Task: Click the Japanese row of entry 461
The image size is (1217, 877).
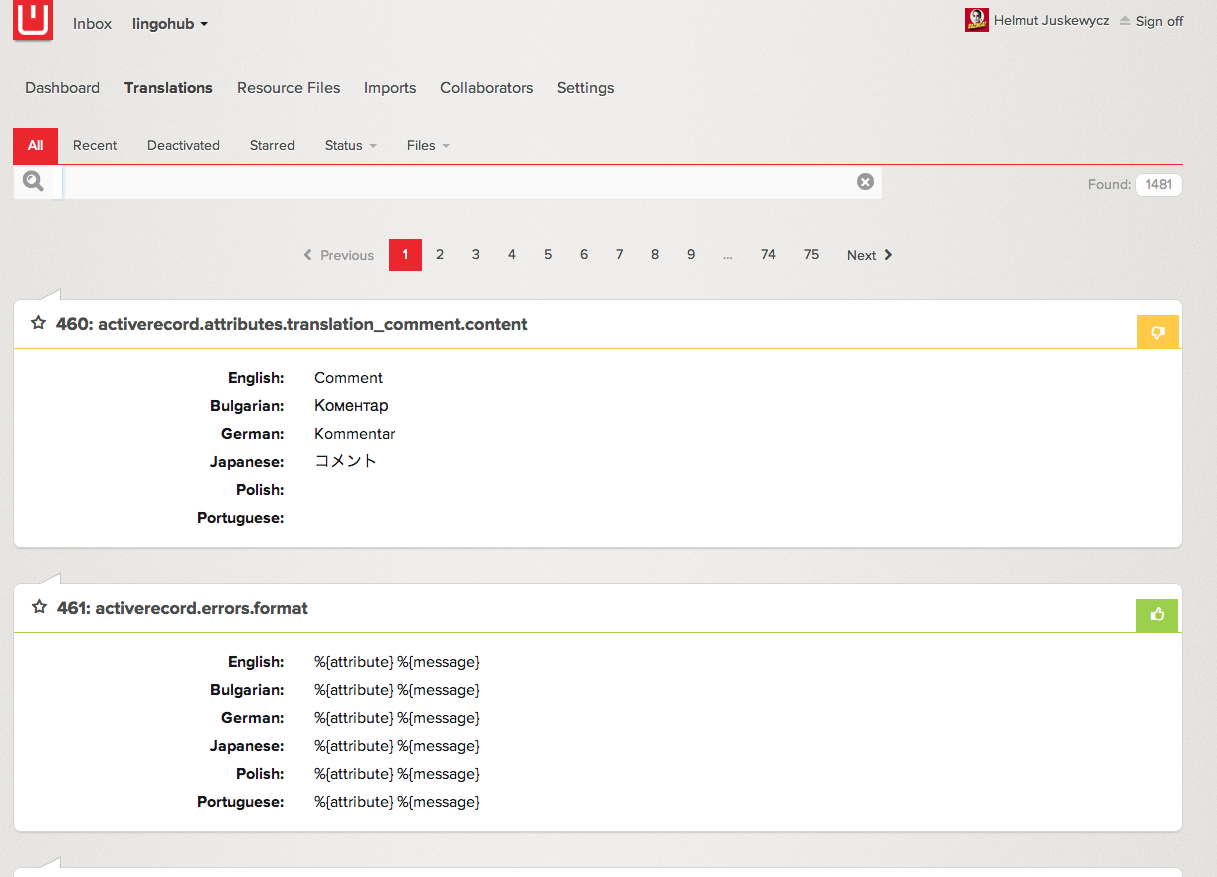Action: pyautogui.click(x=397, y=746)
